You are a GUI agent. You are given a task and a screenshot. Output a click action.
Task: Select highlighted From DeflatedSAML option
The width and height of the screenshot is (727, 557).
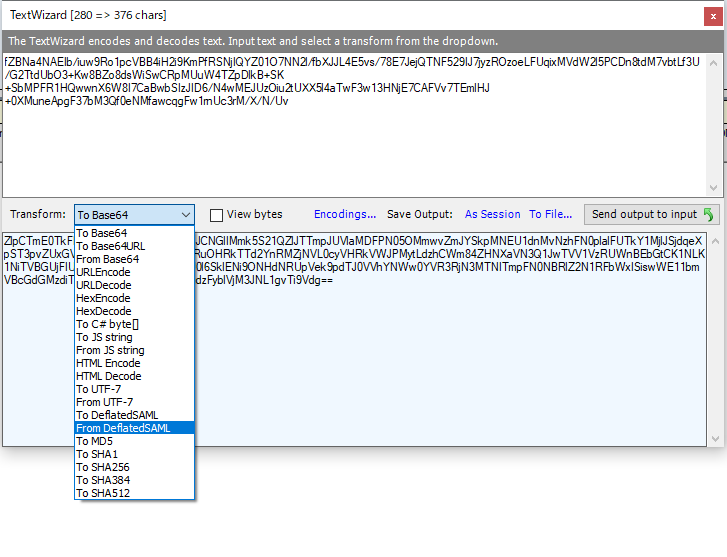coord(134,428)
